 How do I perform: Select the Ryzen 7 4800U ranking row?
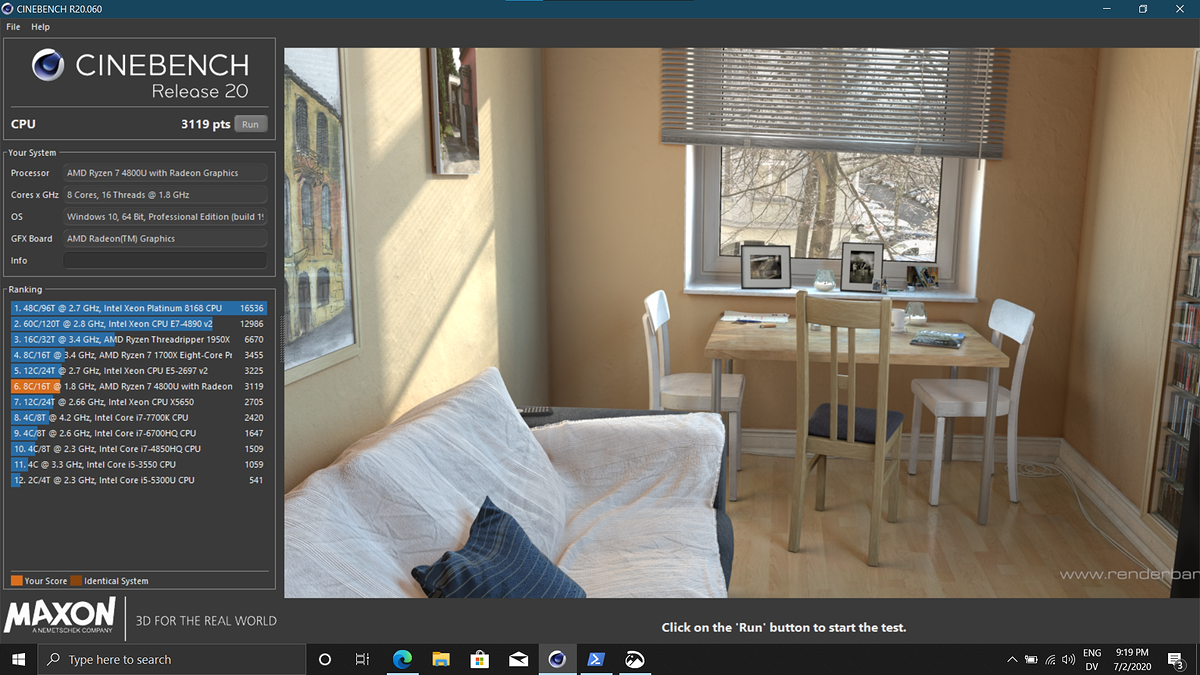[139, 386]
